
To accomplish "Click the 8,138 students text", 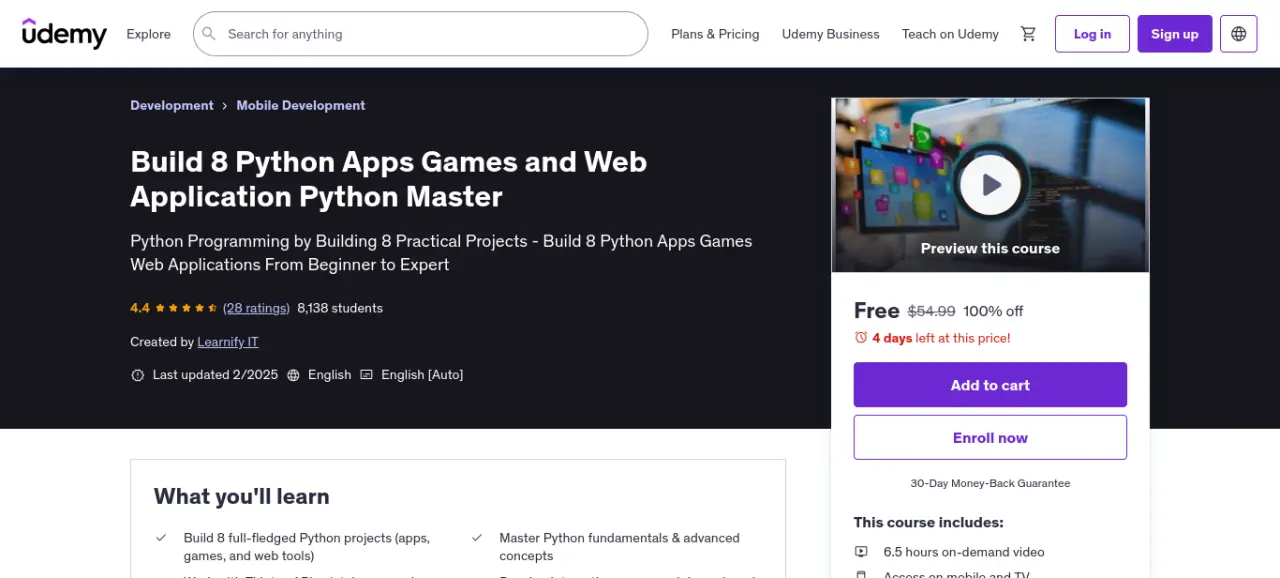I will pos(340,308).
